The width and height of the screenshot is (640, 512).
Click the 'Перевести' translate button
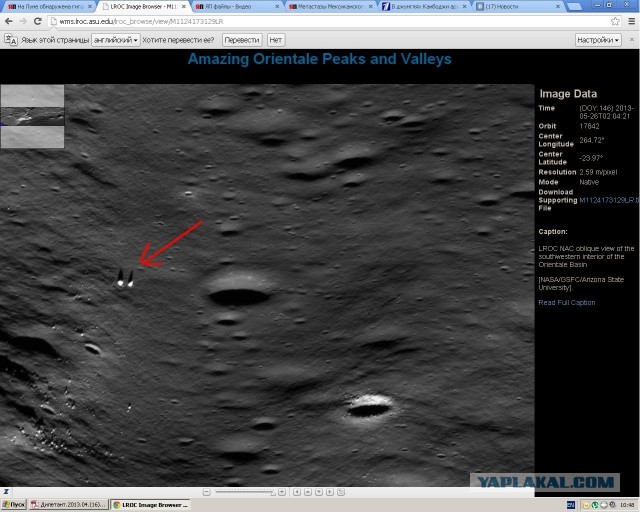point(242,40)
